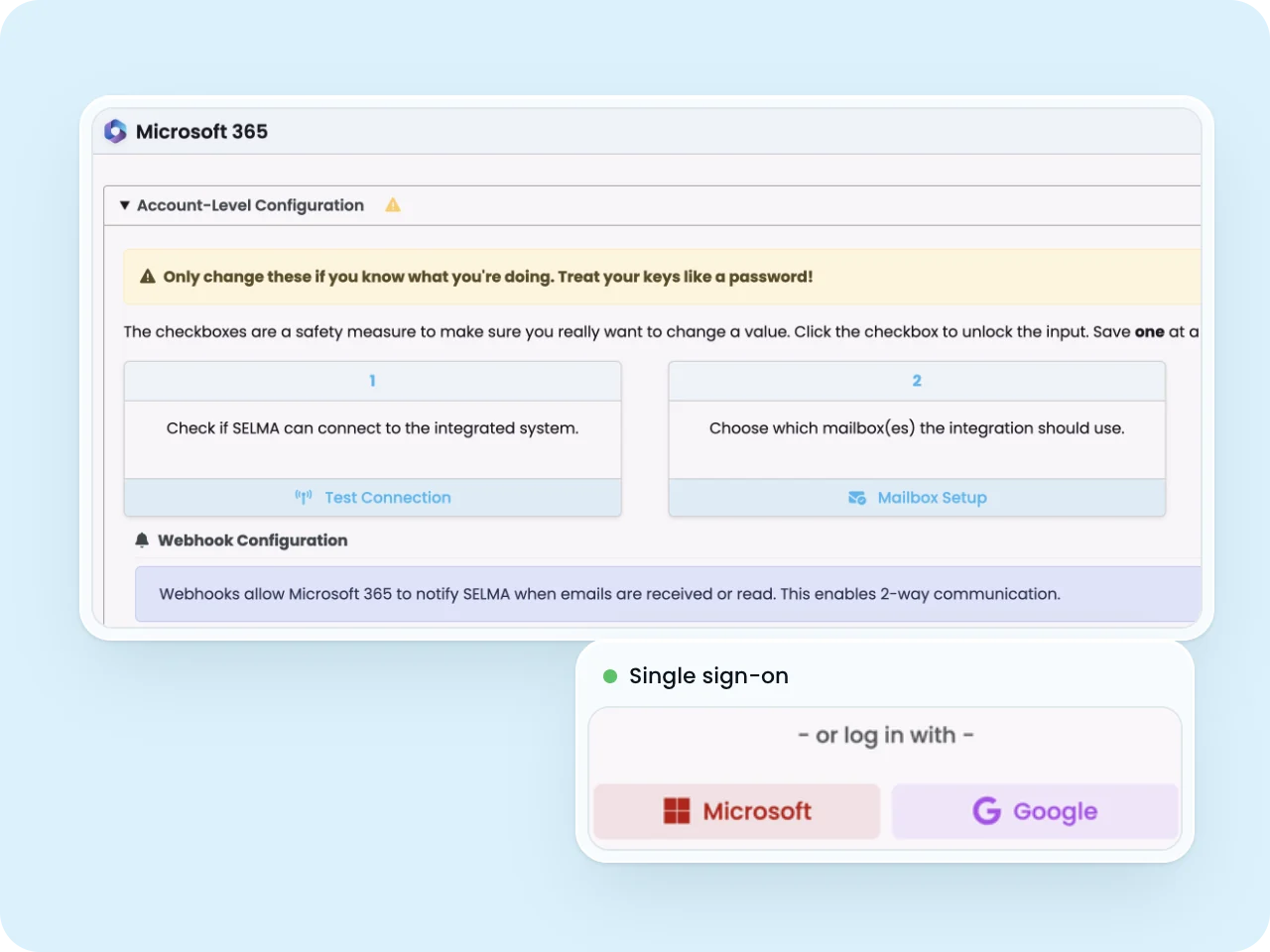The height and width of the screenshot is (952, 1270).
Task: Click the Google G logo
Action: [987, 811]
